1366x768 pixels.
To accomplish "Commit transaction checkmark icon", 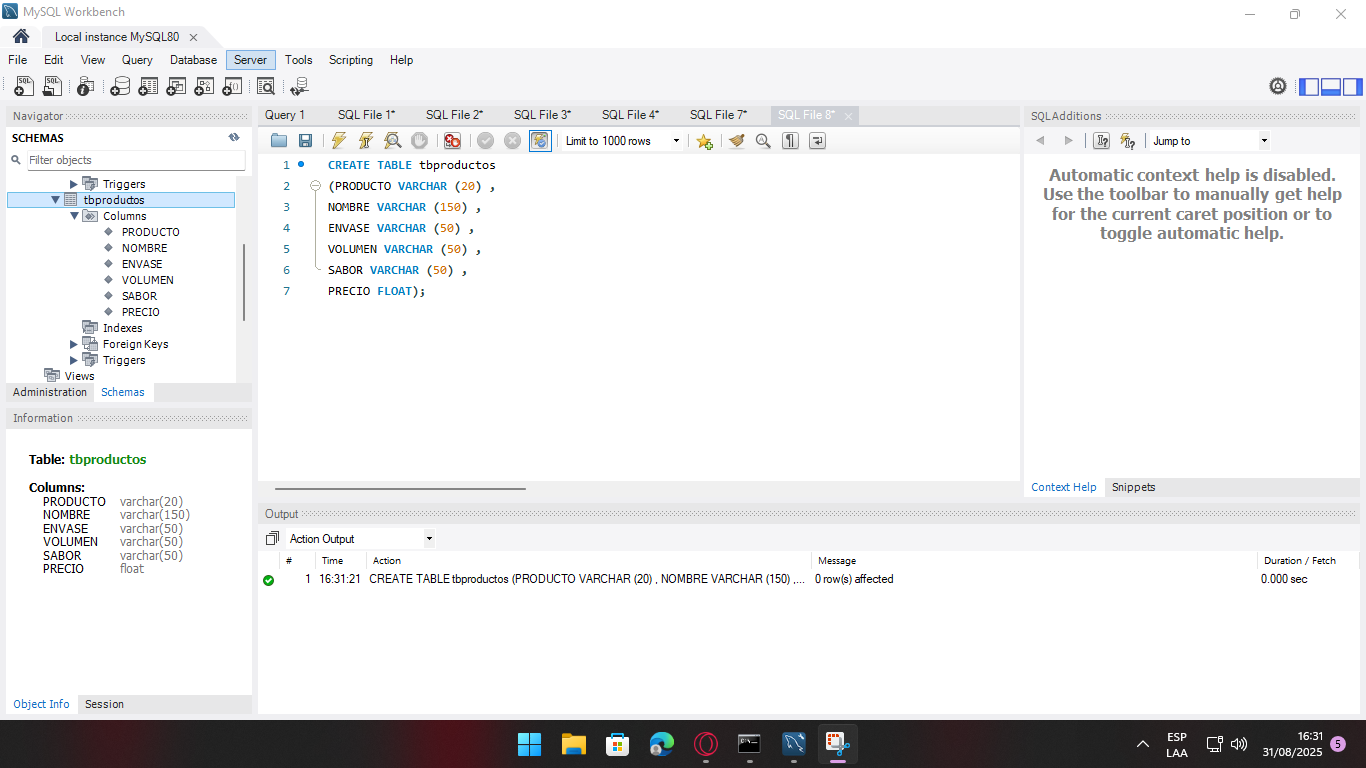I will pos(486,141).
